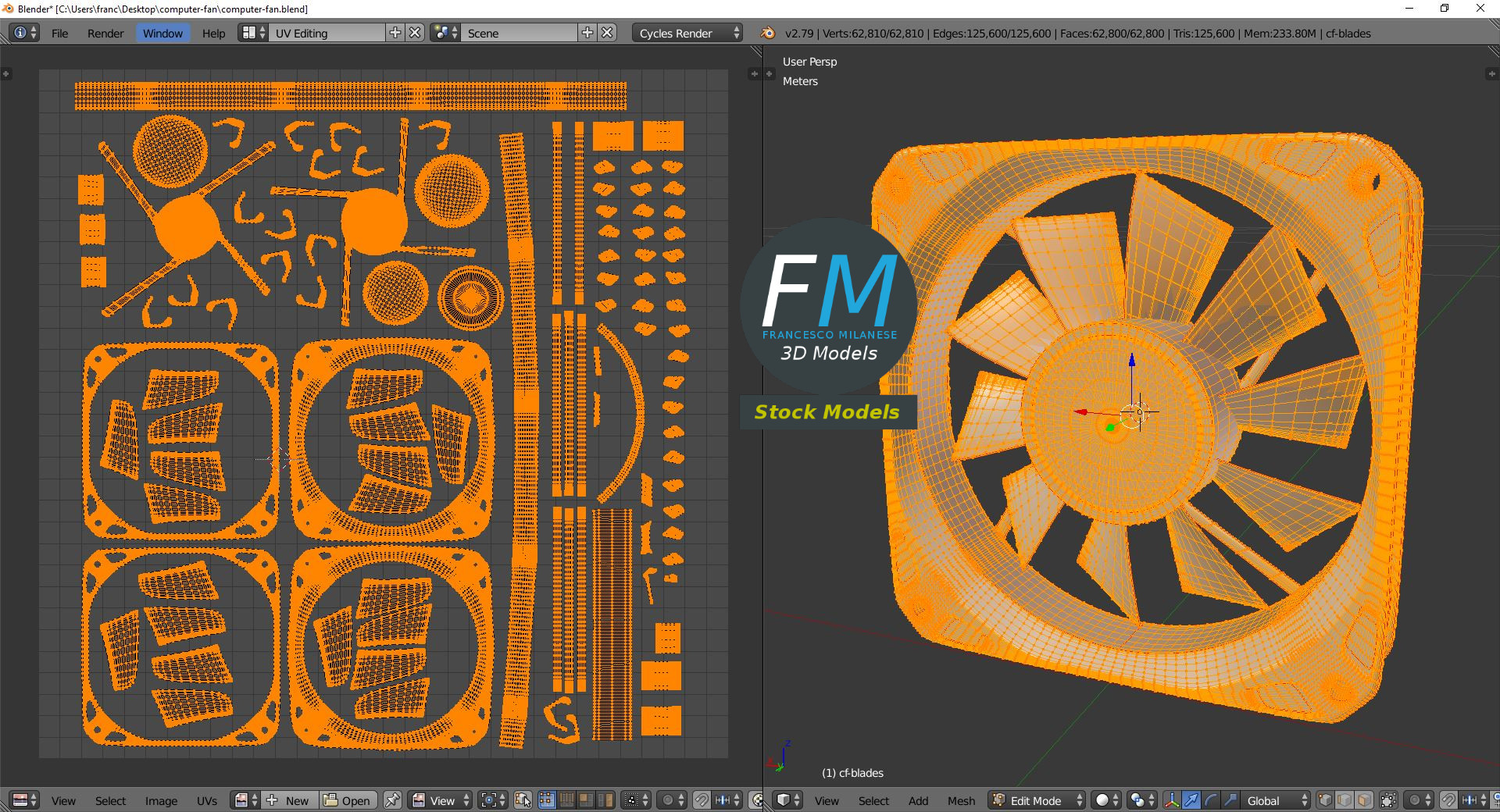Open the Cycles Render engine dropdown
Screen dimensions: 1500x812
(689, 33)
